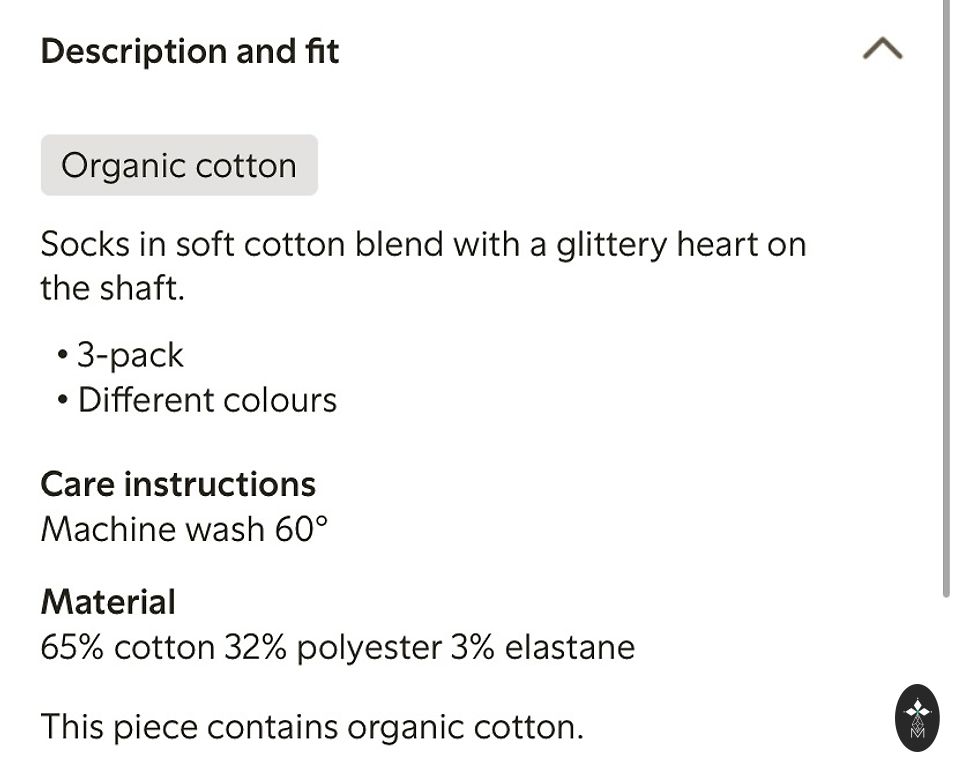Click the Machine wash 60° text
The height and width of the screenshot is (768, 956).
tap(184, 529)
